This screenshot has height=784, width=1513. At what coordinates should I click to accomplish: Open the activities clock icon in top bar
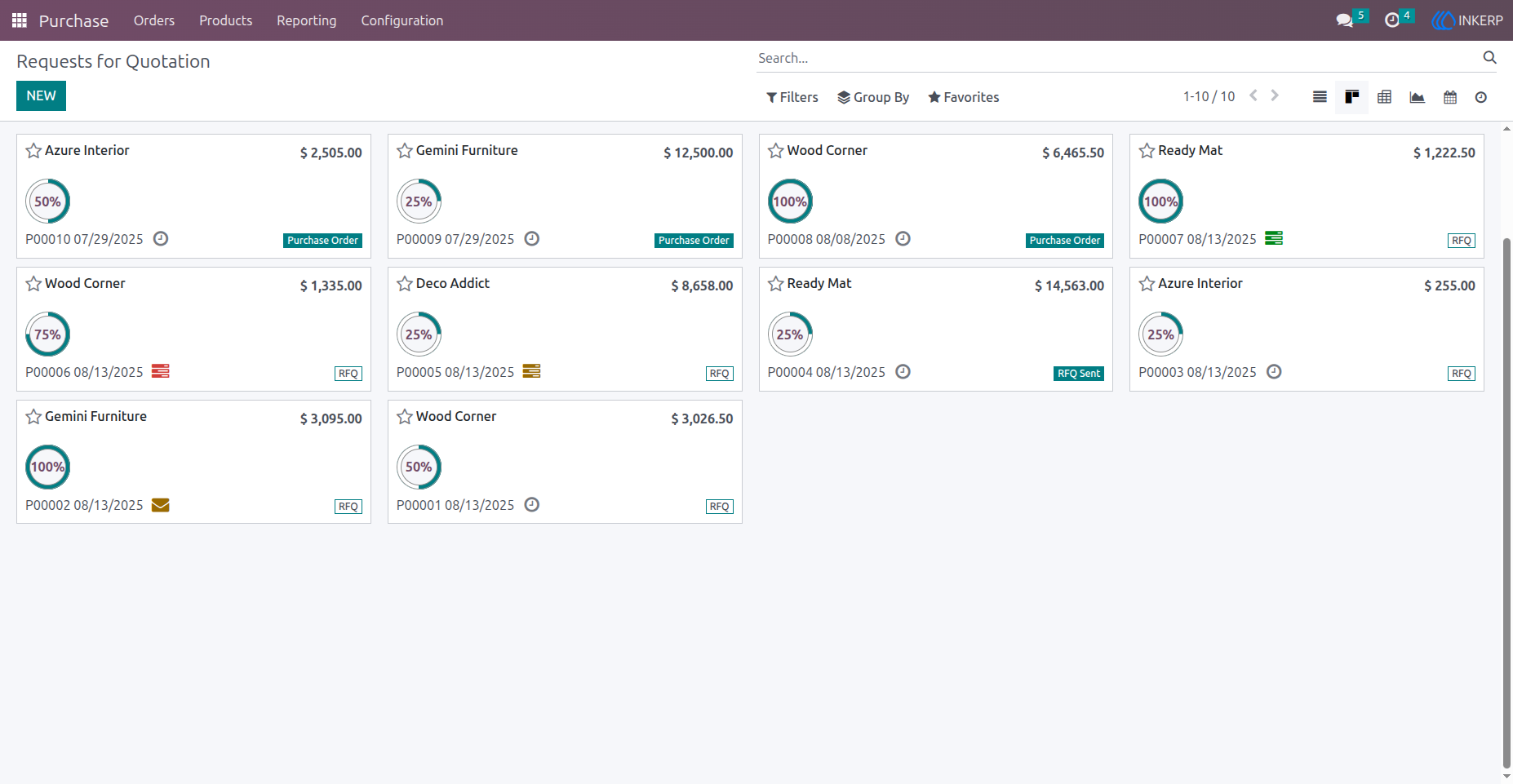[1392, 20]
